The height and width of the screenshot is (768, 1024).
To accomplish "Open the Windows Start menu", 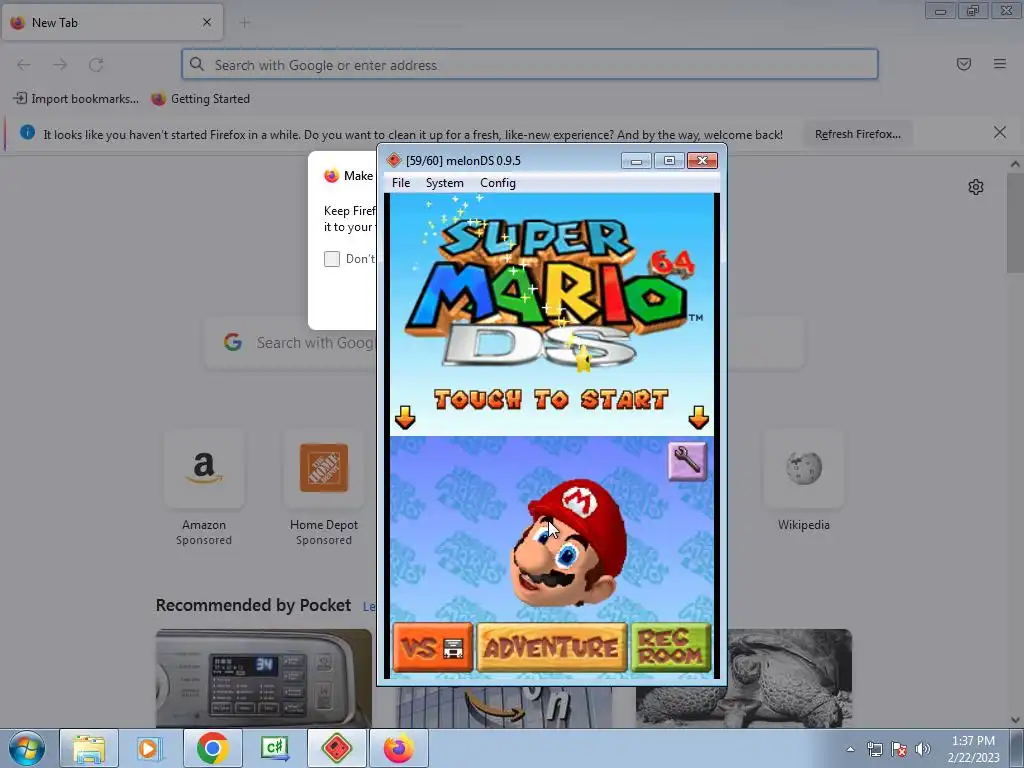I will (x=26, y=748).
